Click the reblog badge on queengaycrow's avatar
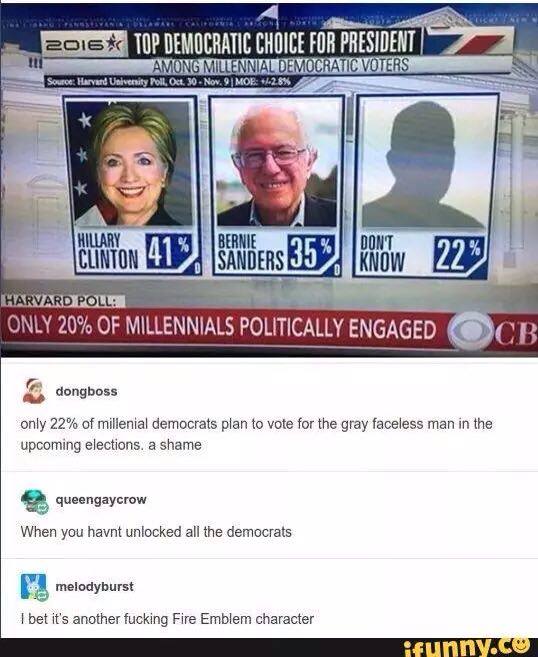This screenshot has height=657, width=538. tap(42, 508)
